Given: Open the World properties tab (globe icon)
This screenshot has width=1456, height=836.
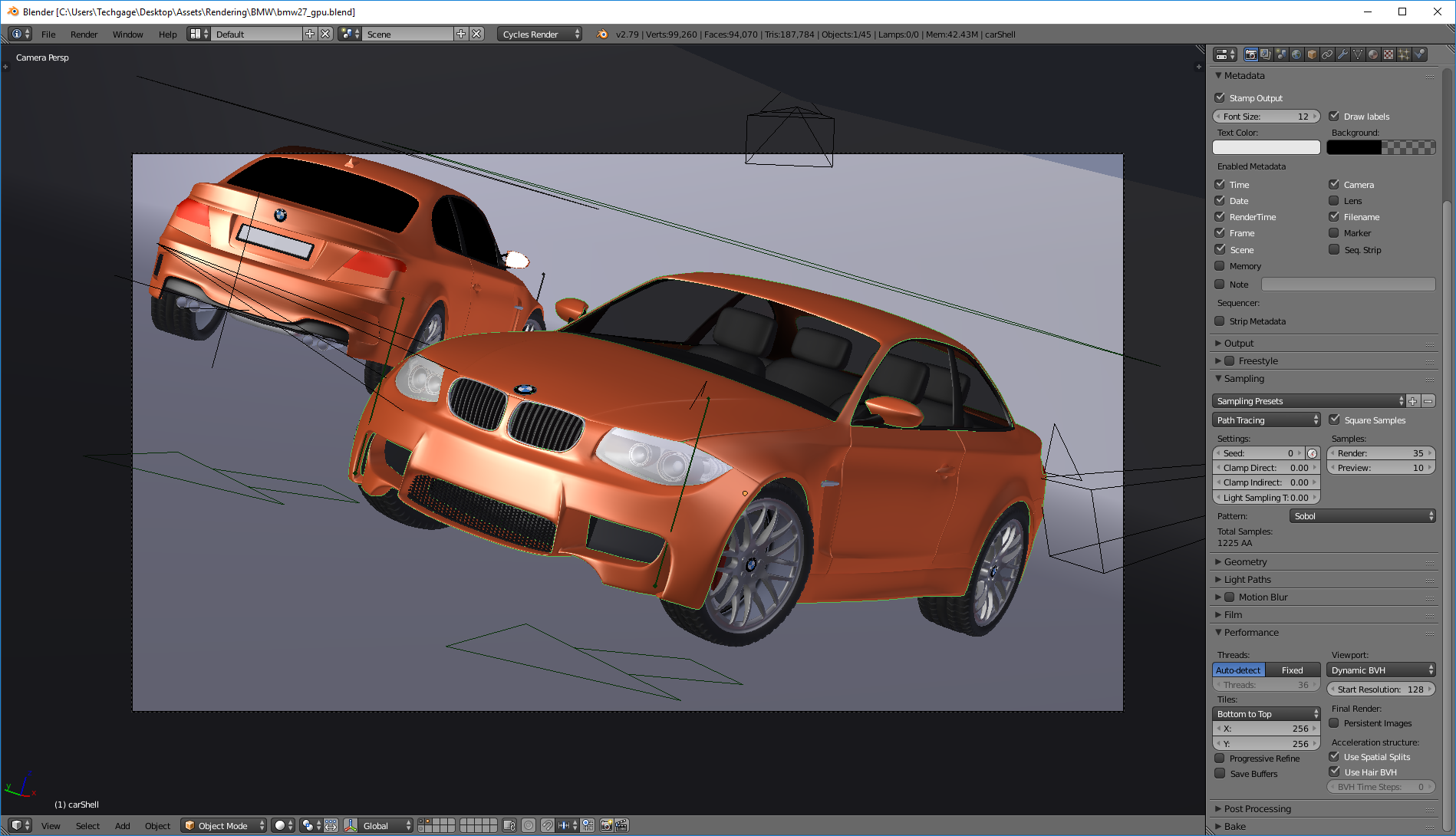Looking at the screenshot, I should (1296, 54).
